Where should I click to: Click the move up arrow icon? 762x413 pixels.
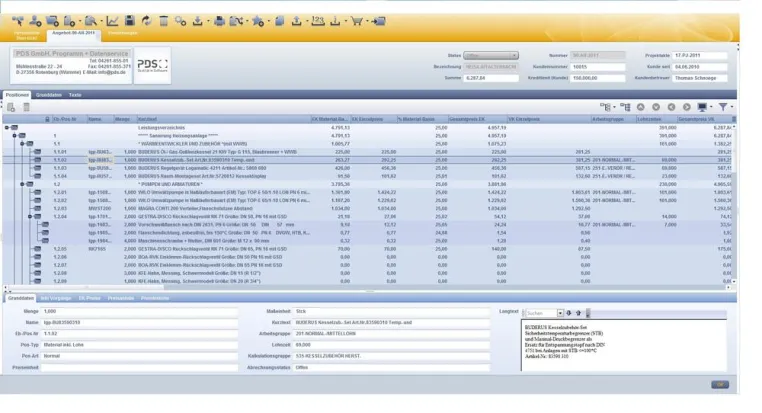point(641,107)
